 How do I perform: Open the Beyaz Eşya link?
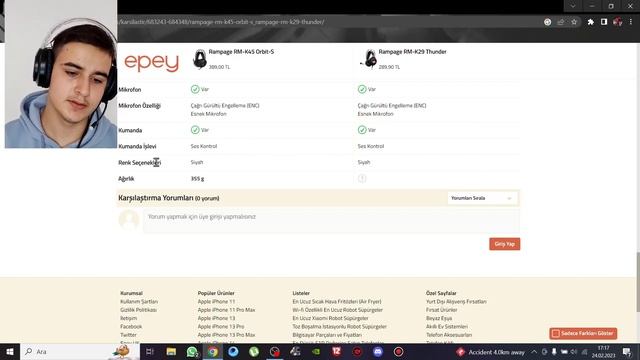439,318
